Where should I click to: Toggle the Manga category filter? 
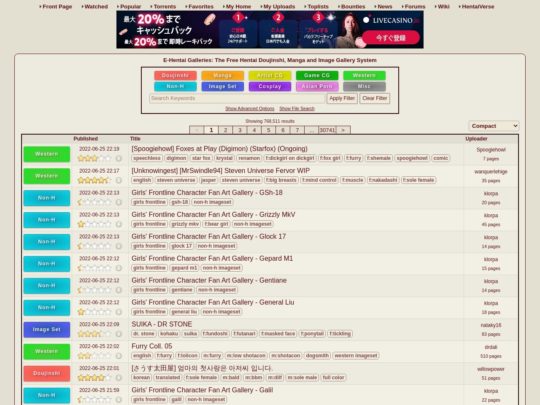click(x=222, y=75)
